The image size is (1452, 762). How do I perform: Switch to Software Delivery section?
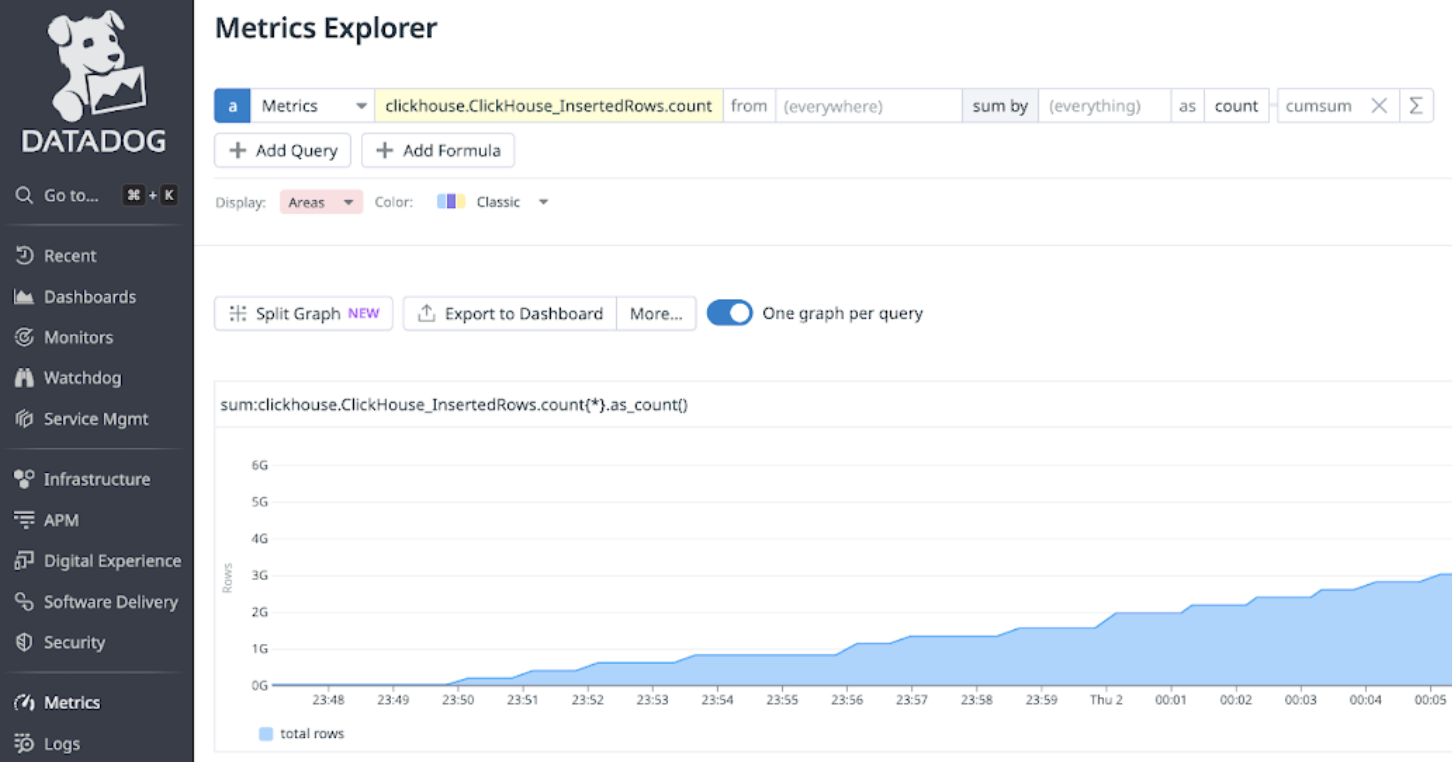tap(110, 601)
